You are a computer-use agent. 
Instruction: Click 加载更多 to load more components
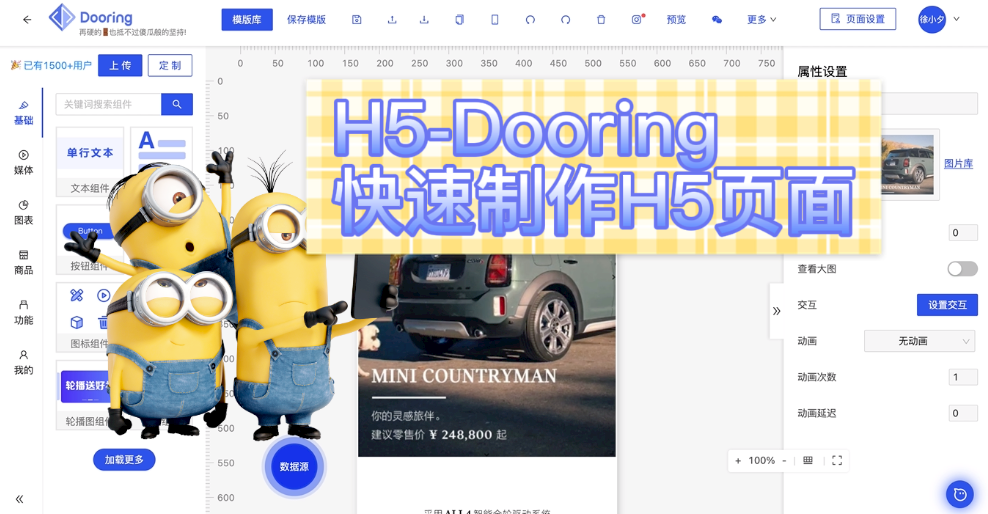click(x=124, y=460)
